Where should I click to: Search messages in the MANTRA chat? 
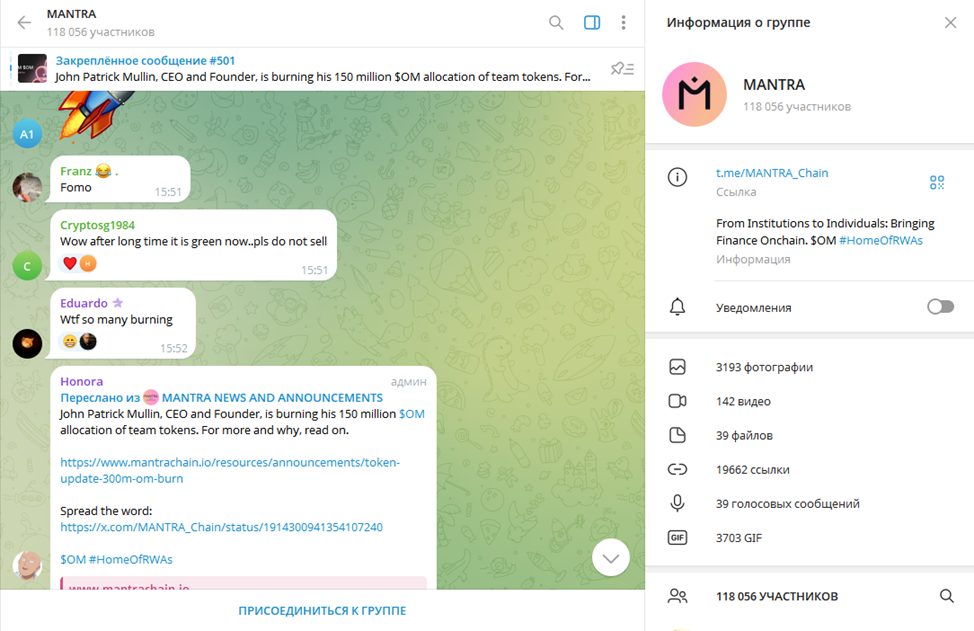point(556,23)
